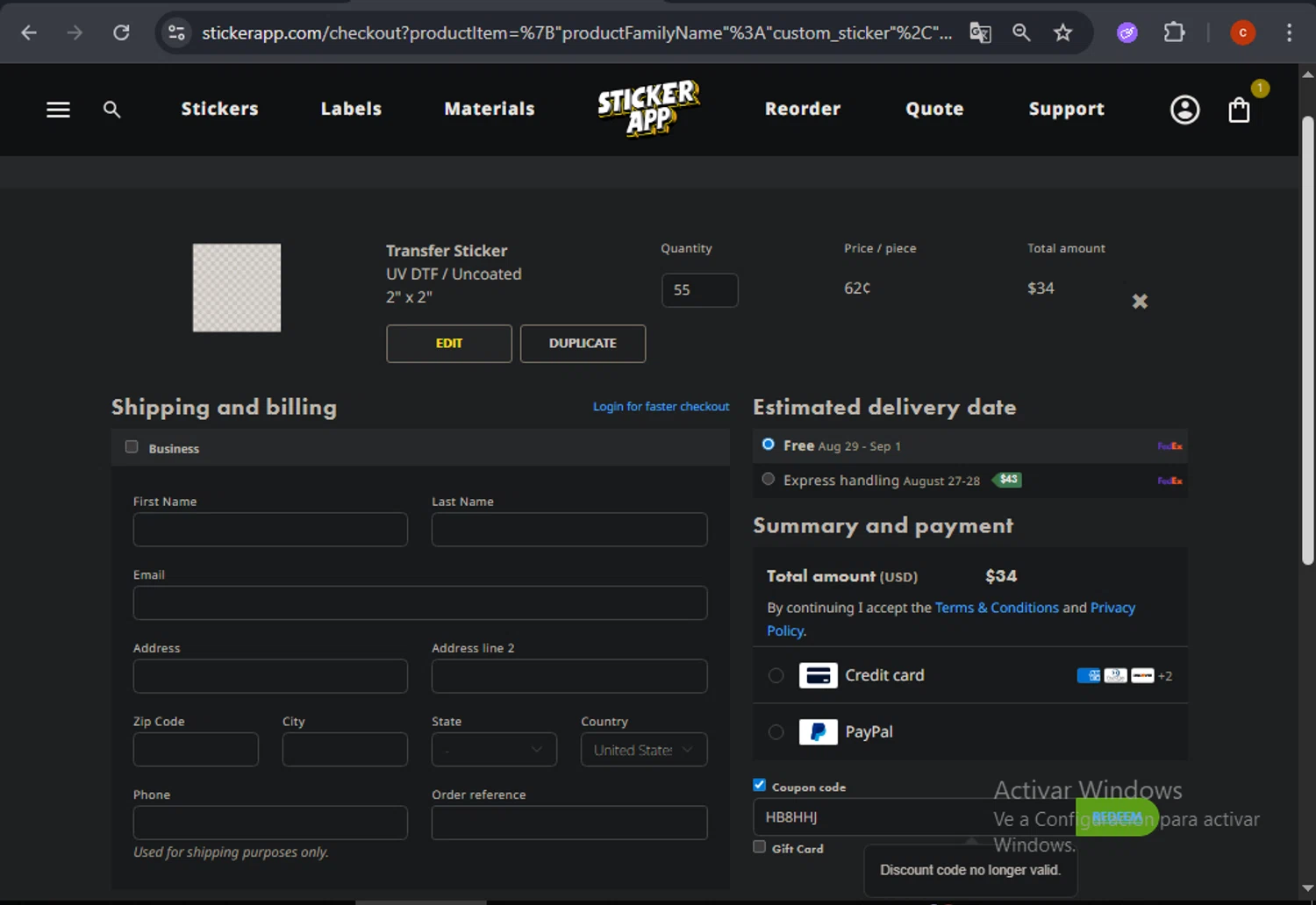Image resolution: width=1316 pixels, height=905 pixels.
Task: Select Express handling delivery option
Action: [x=769, y=480]
